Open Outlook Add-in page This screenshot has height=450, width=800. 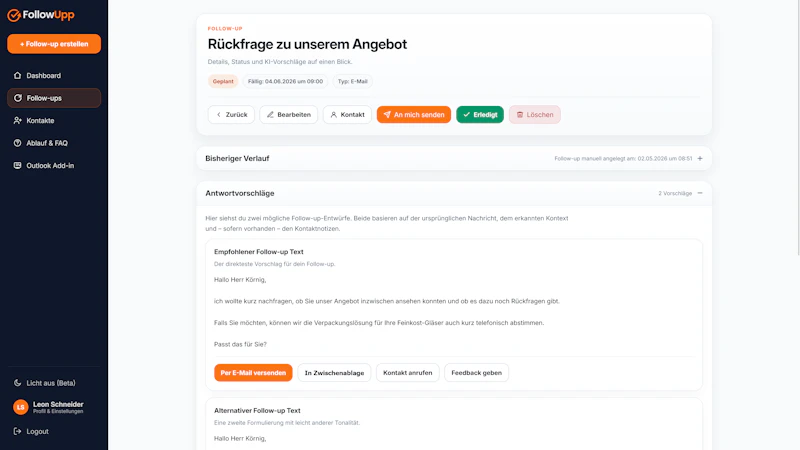click(54, 165)
